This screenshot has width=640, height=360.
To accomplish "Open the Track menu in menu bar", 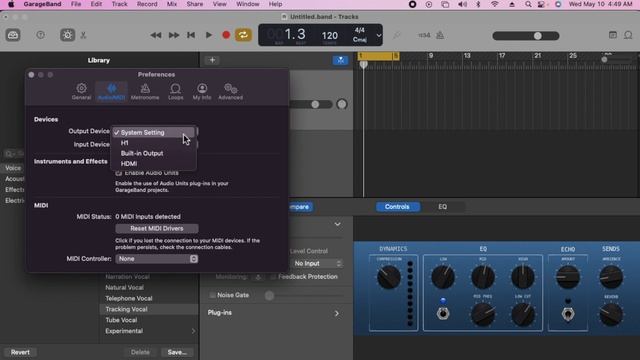I will point(120,4).
